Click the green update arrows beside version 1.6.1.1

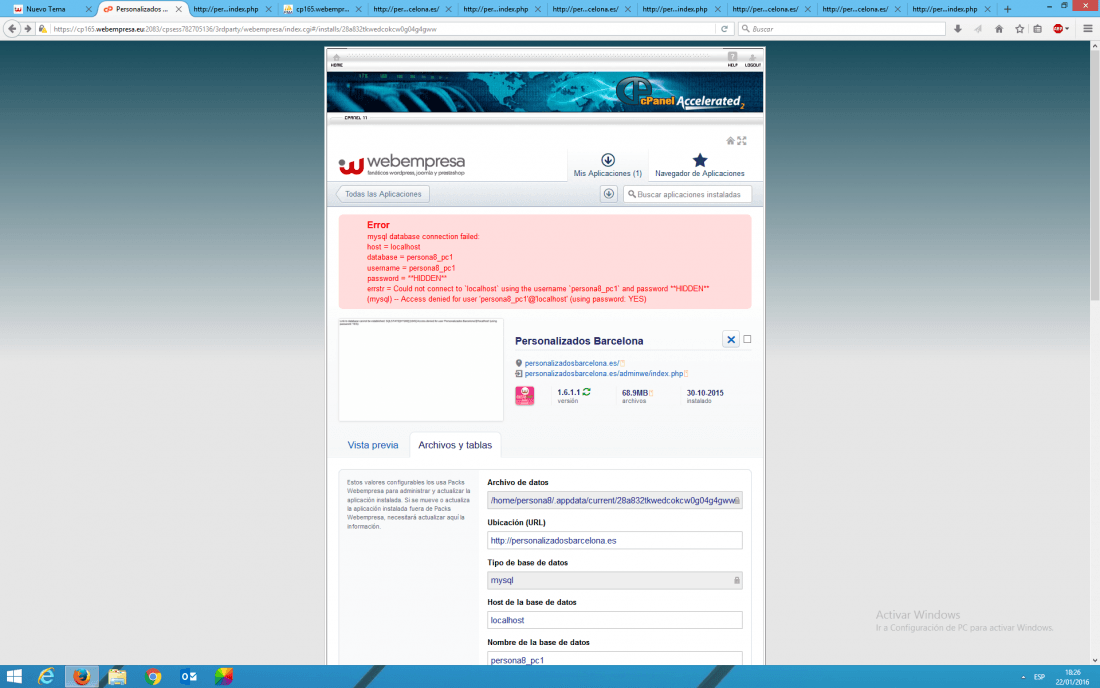586,392
